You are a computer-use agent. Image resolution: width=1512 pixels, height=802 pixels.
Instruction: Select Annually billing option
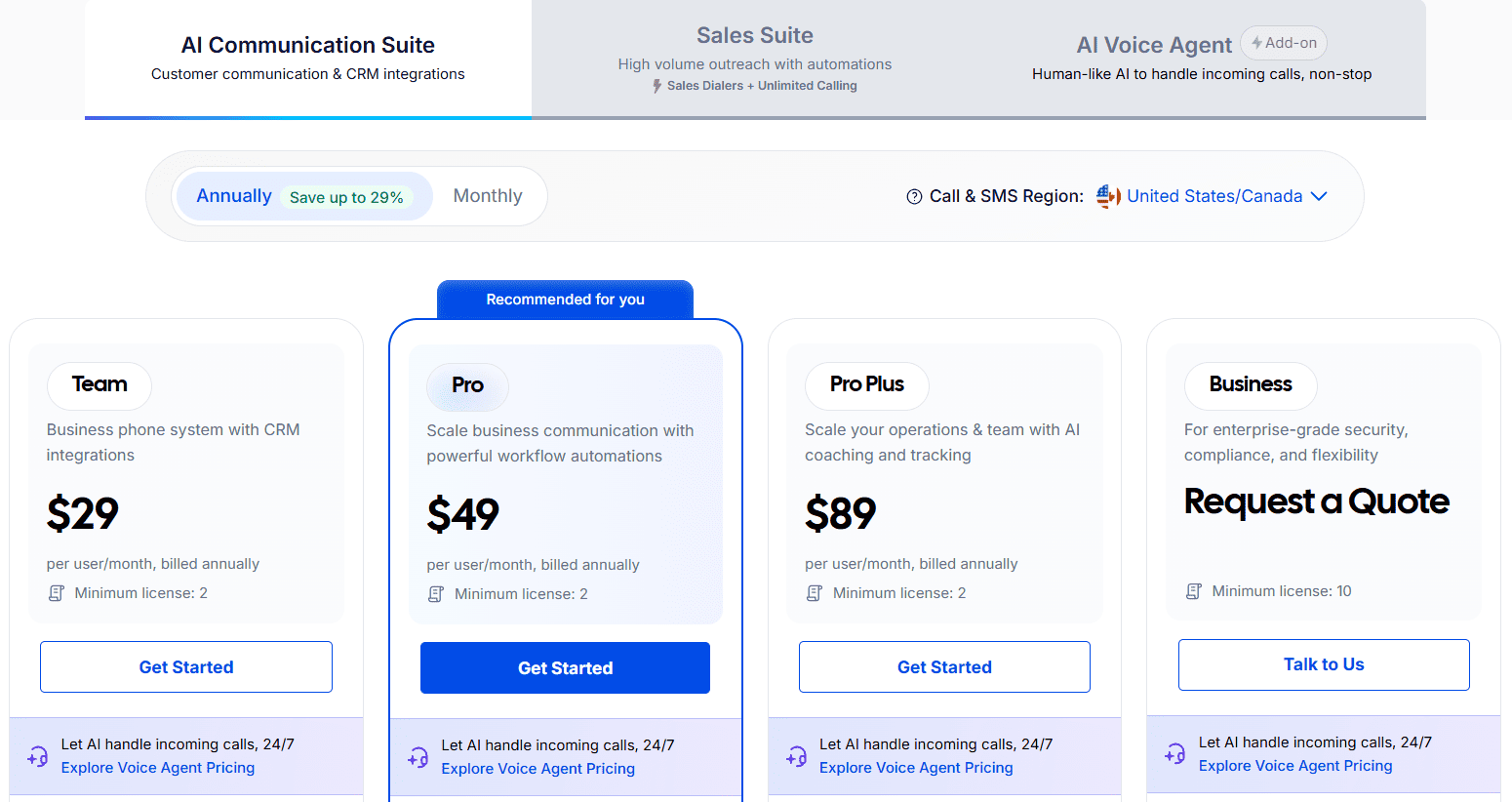click(x=234, y=196)
